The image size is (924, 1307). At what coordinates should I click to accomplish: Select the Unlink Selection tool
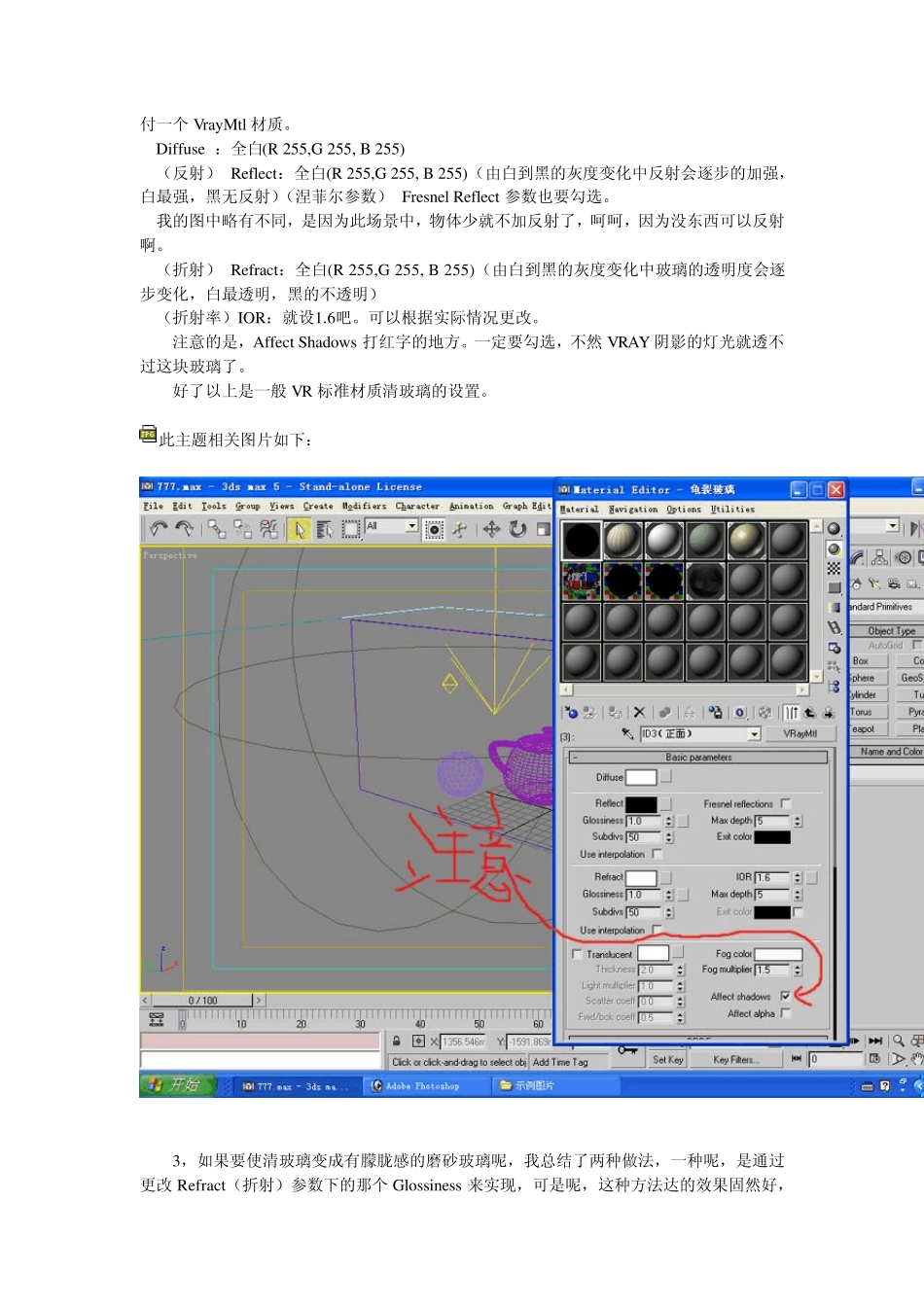[x=242, y=529]
